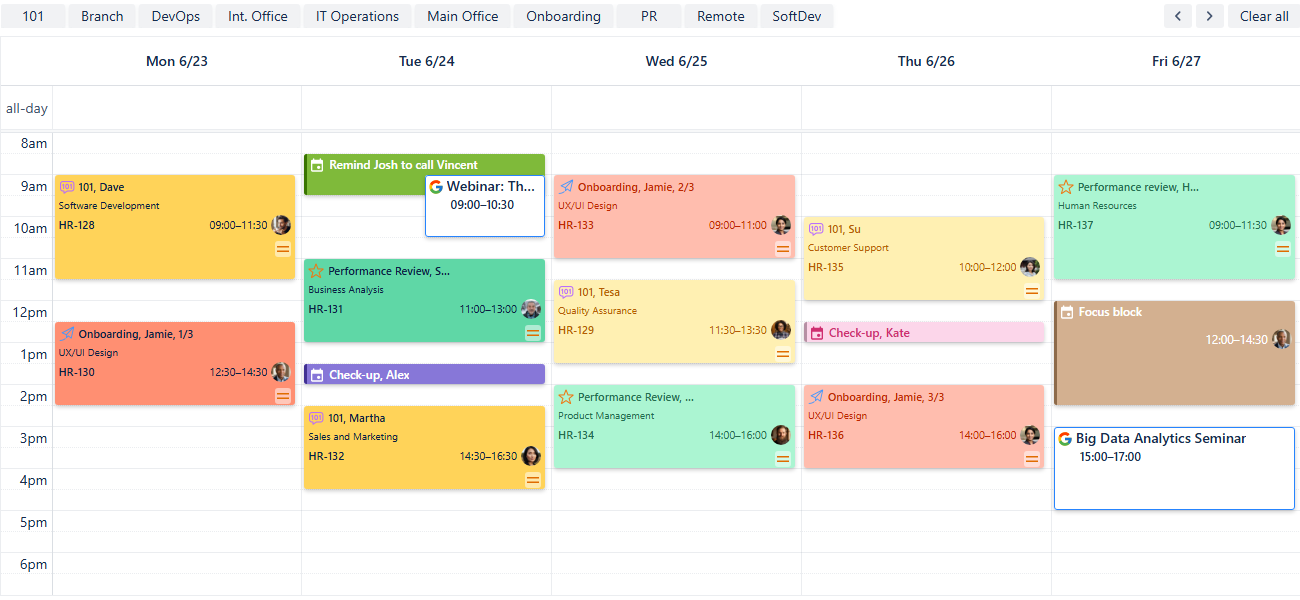Image resolution: width=1300 pixels, height=600 pixels.
Task: Go to the previous week
Action: point(1178,16)
